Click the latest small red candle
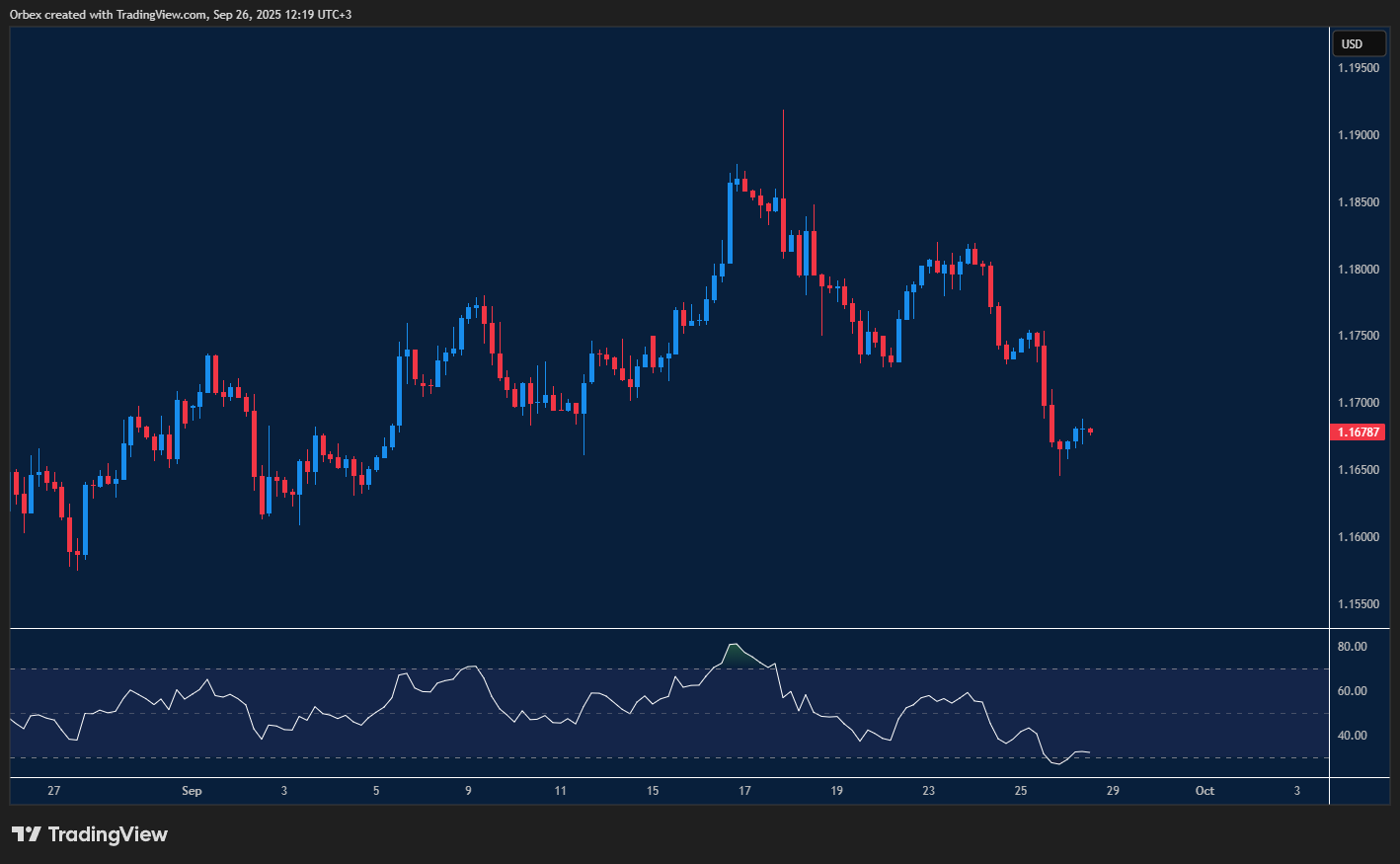Screen dimensions: 1400x864 (x=1090, y=431)
